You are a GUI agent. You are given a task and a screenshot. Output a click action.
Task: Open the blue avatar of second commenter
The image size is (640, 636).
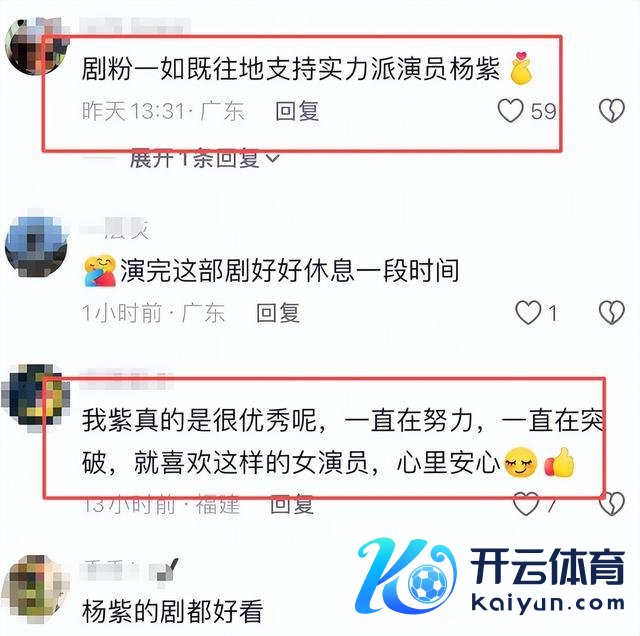click(x=36, y=247)
